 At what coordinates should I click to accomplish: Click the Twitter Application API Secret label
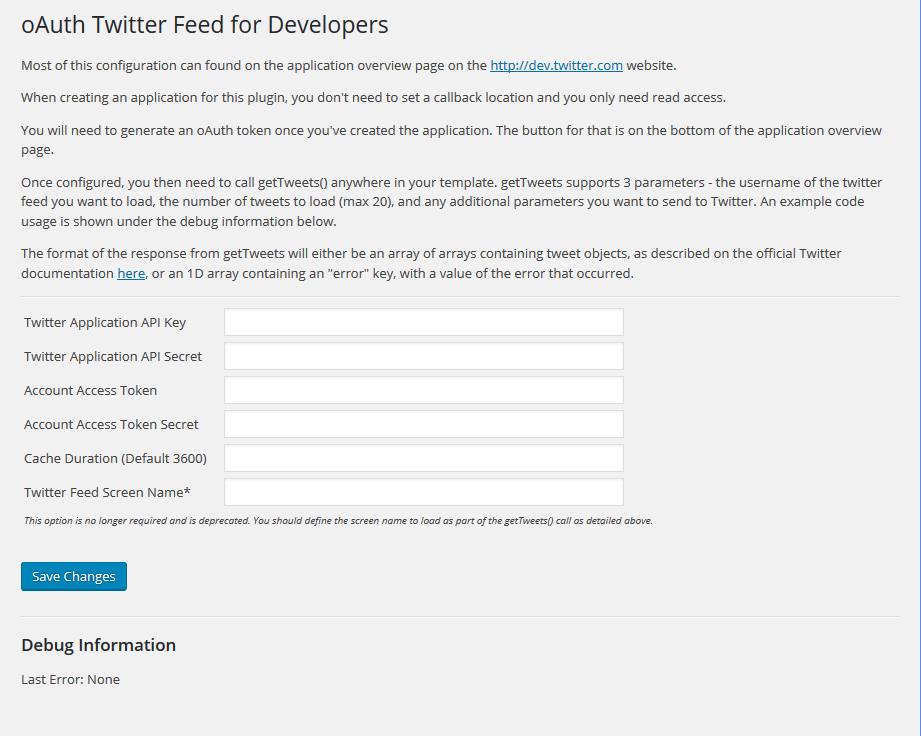tap(113, 357)
